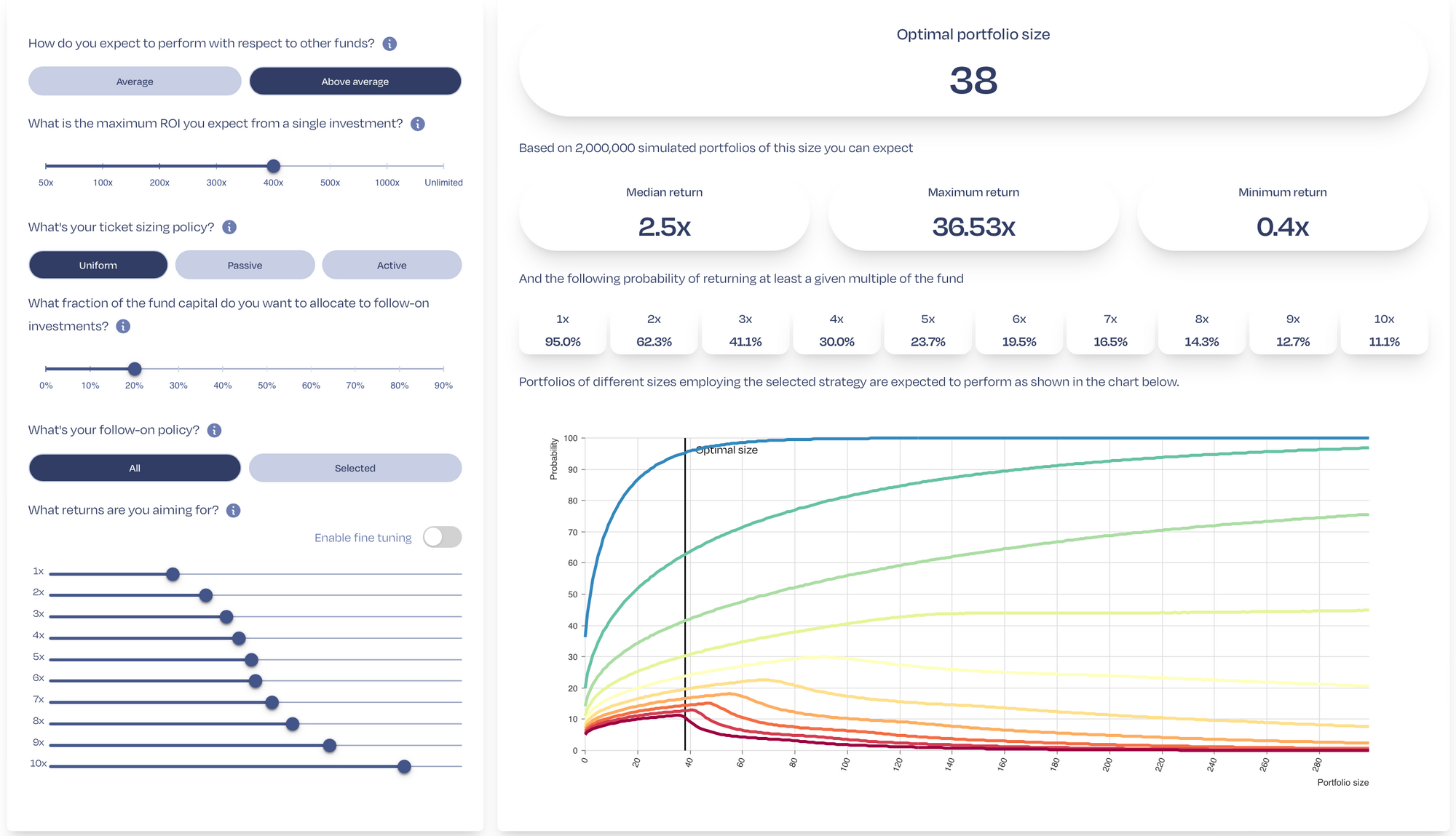
Task: Open the info tooltip about fund performance expectations
Action: 389,44
